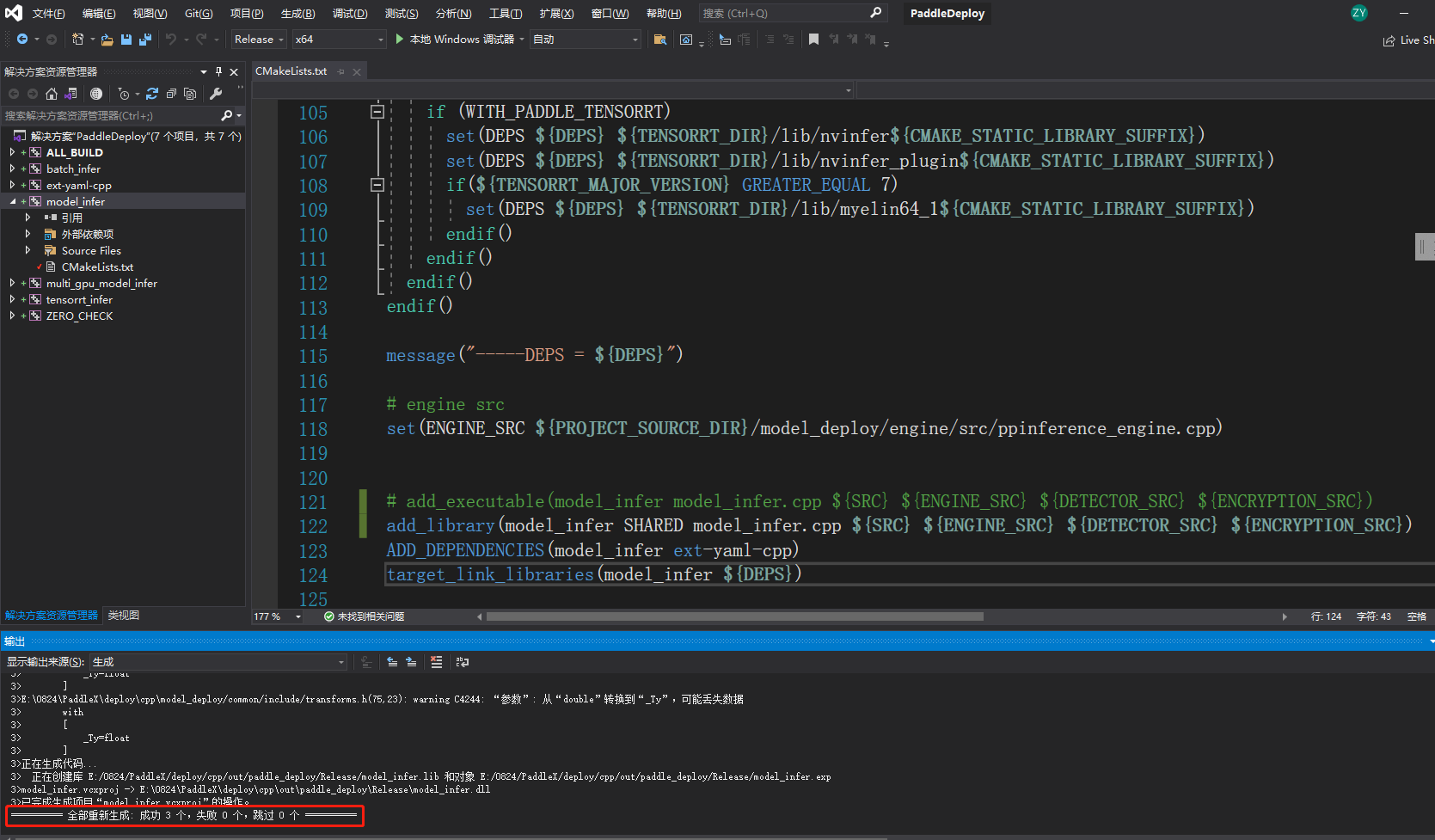
Task: Click the Live Share button
Action: click(1409, 40)
